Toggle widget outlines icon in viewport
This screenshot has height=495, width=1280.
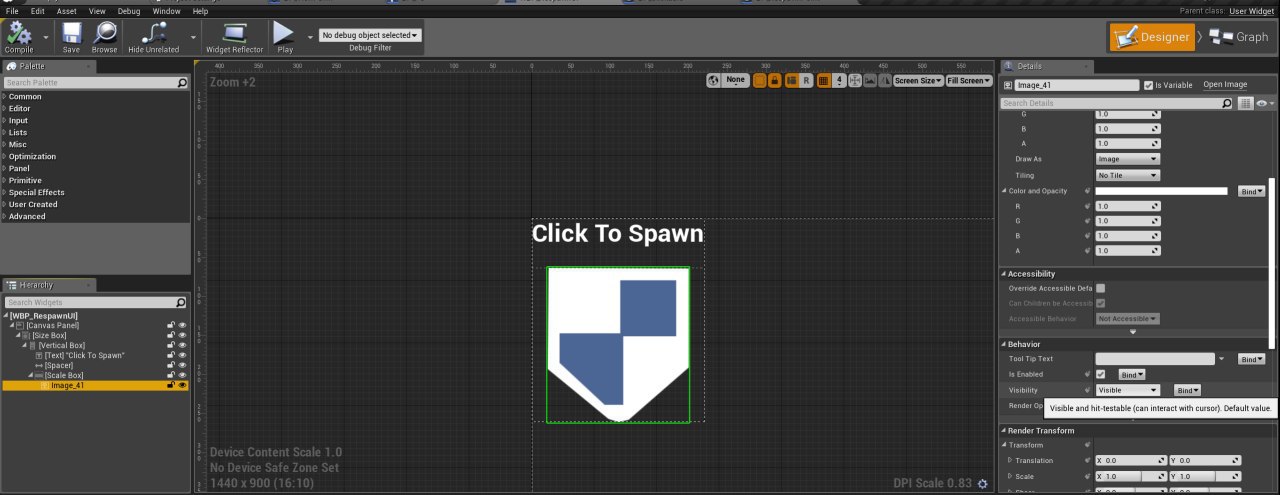coord(759,80)
